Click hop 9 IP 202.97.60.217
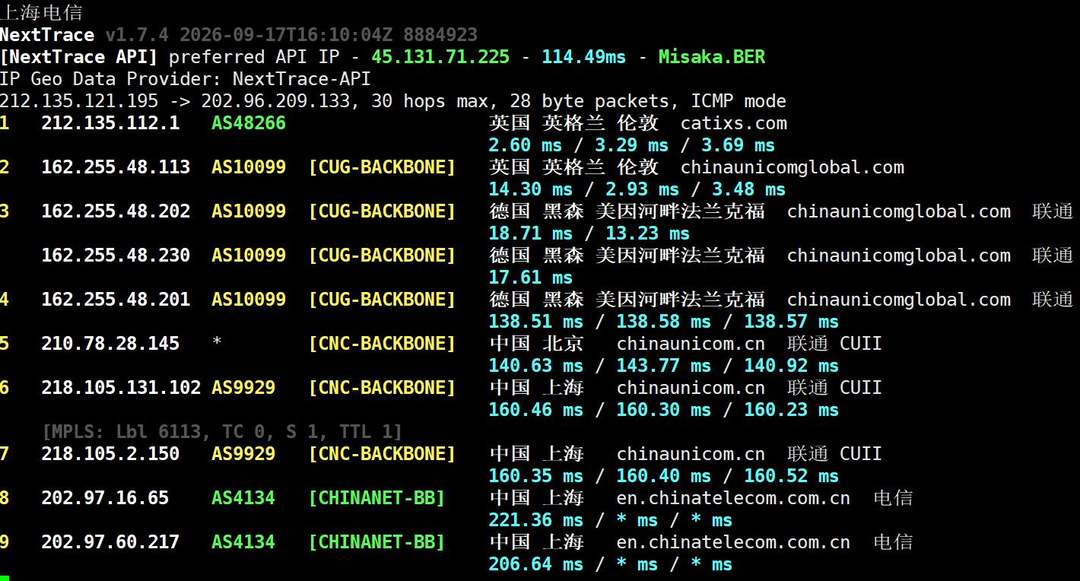 (x=110, y=542)
